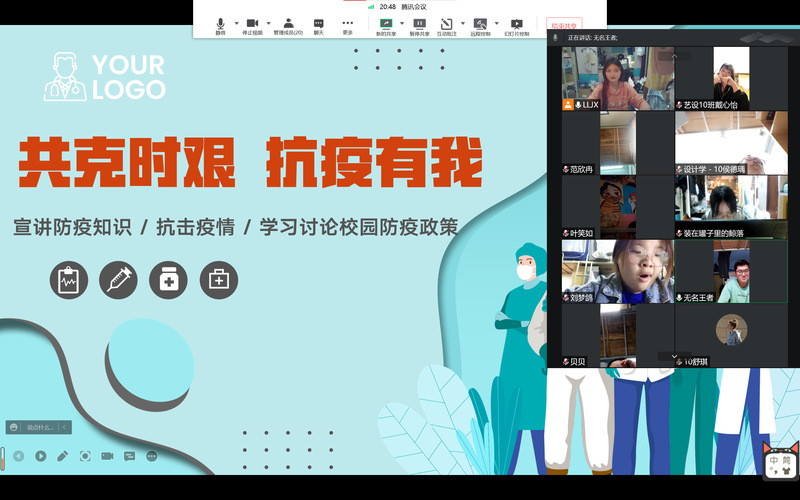This screenshot has height=500, width=800.
Task: Click the red End Sharing button
Action: point(564,25)
